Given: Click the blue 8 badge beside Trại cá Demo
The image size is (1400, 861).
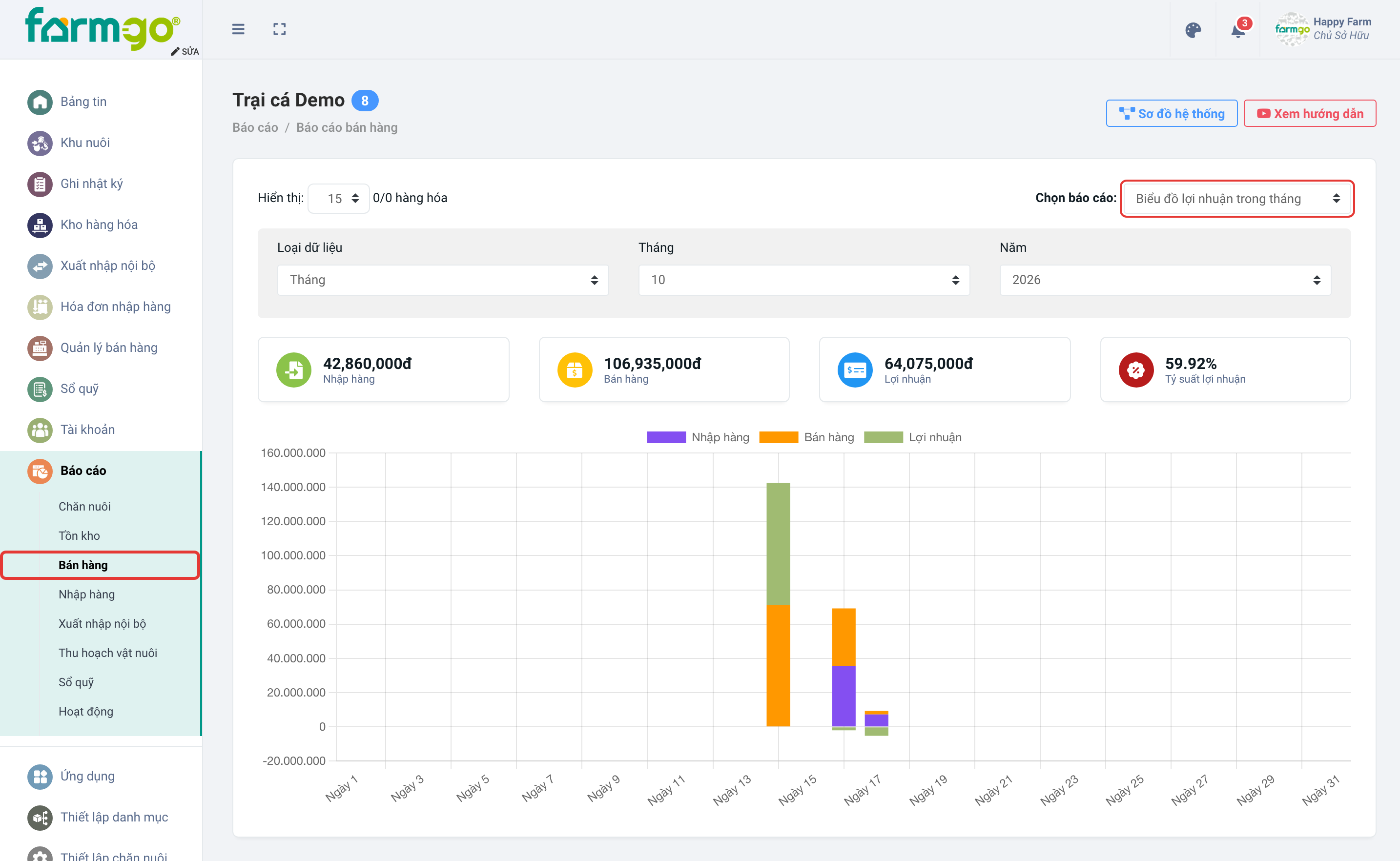Looking at the screenshot, I should click(x=365, y=101).
